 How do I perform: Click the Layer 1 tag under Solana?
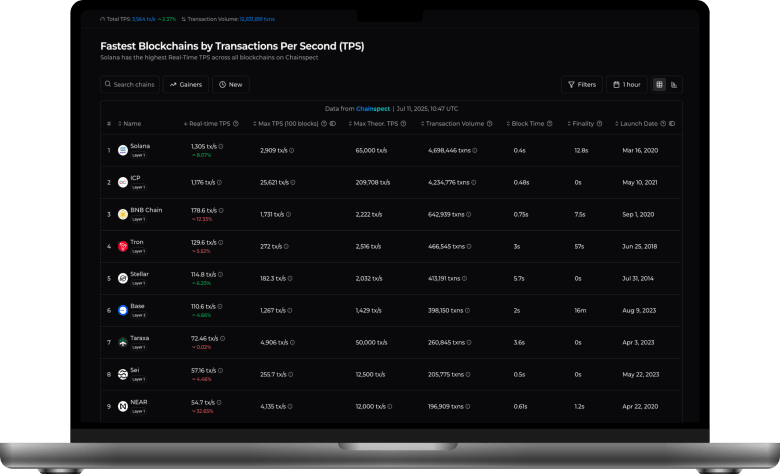pyautogui.click(x=138, y=155)
